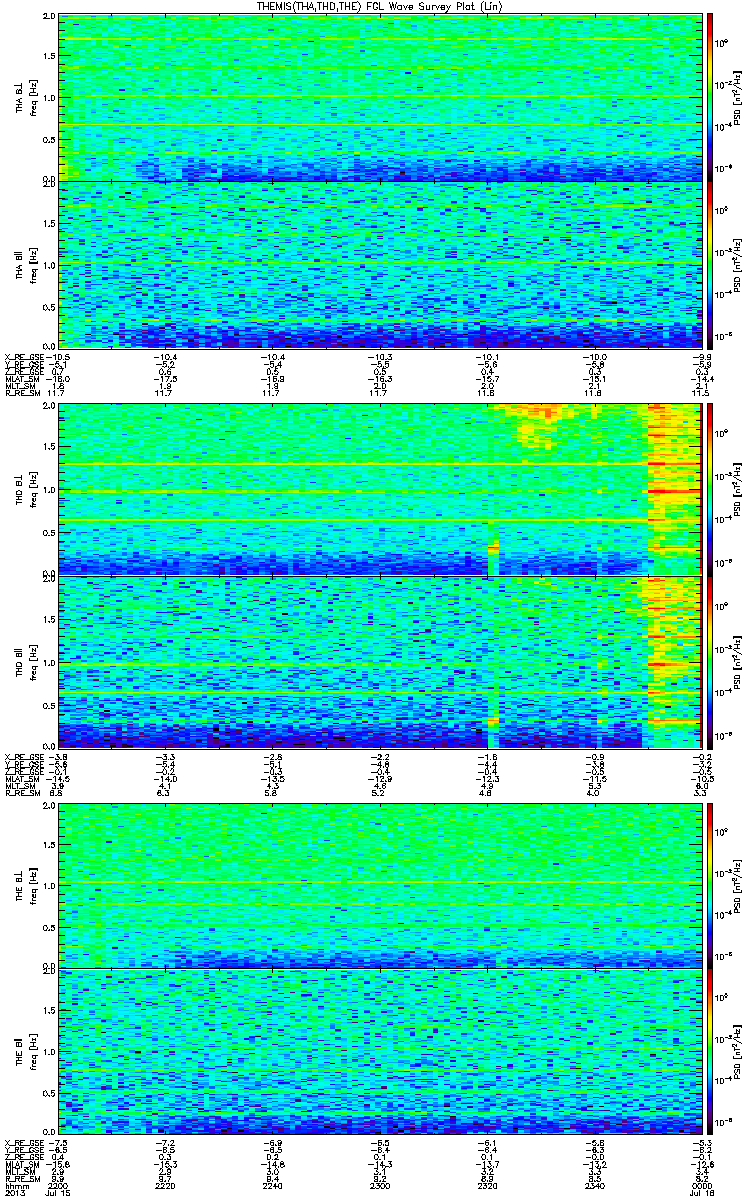Viewport: 750px width, 1200px height.
Task: Select the THD B-parallel spectrogram panel
Action: coord(380,662)
